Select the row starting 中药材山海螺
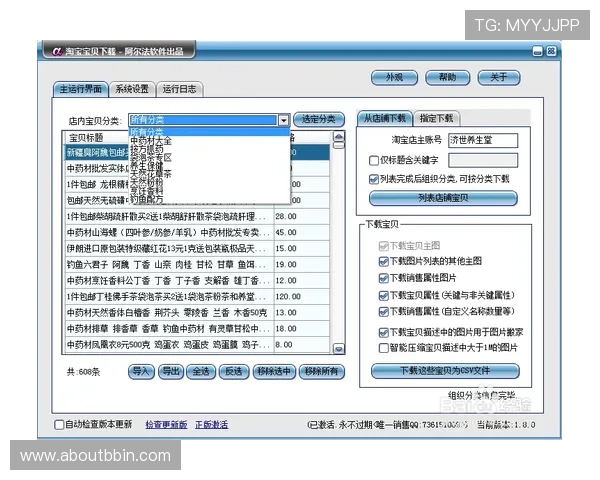The width and height of the screenshot is (600, 480). pos(197,233)
